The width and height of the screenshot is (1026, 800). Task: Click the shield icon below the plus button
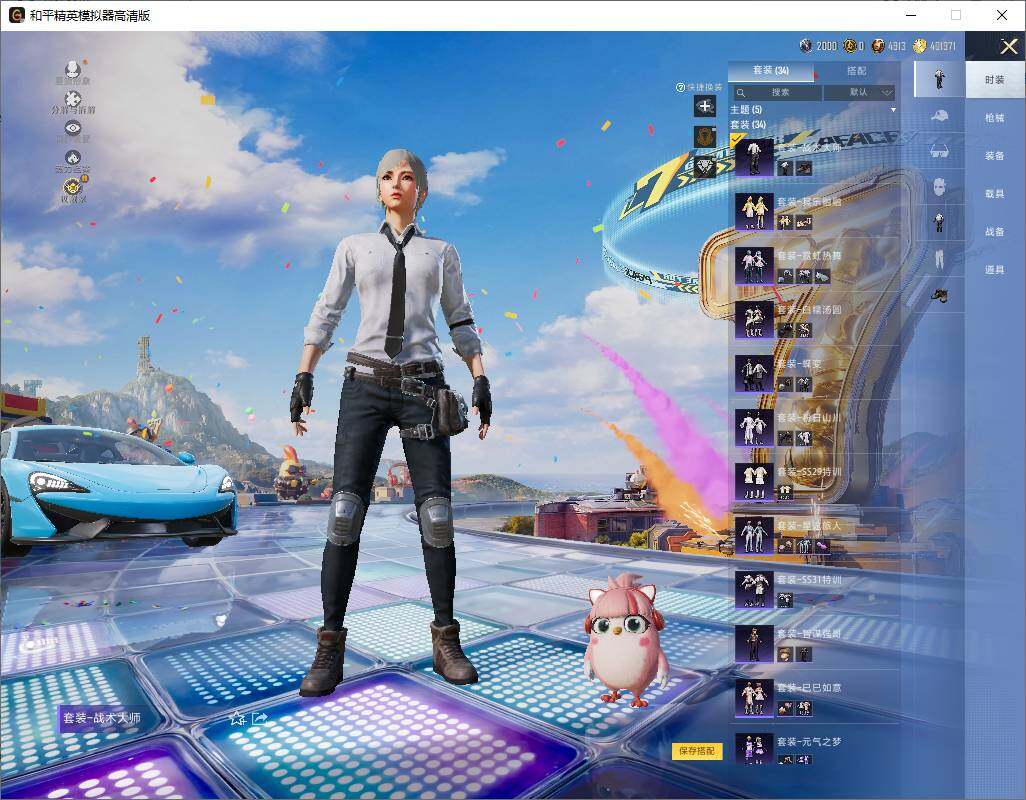[705, 136]
